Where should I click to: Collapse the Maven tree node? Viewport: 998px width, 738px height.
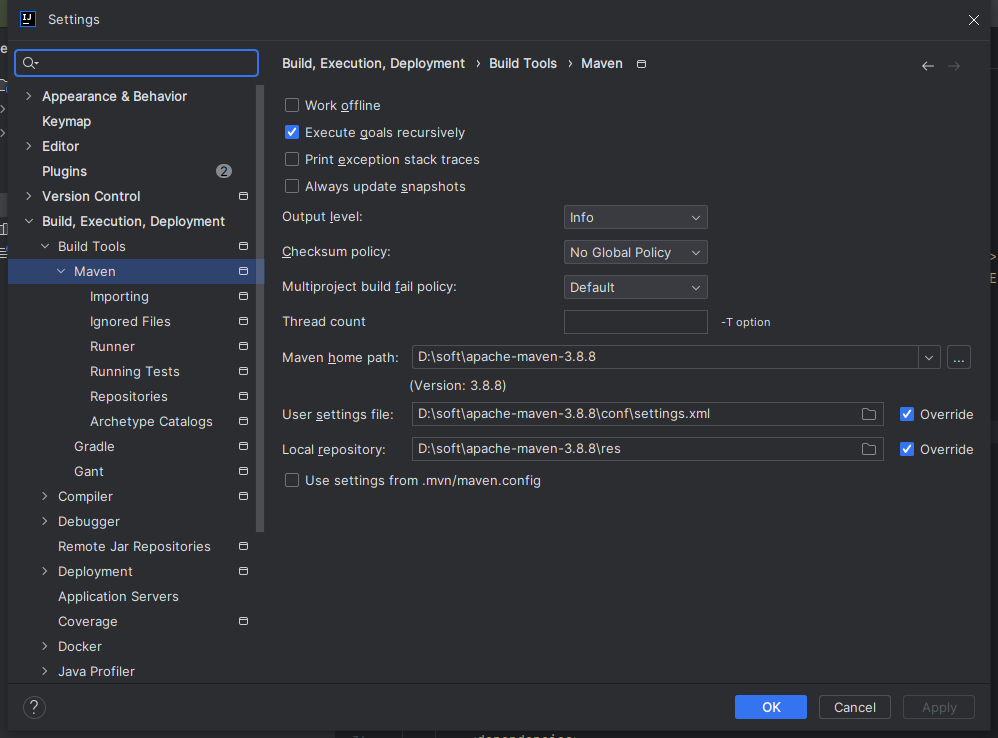click(61, 271)
